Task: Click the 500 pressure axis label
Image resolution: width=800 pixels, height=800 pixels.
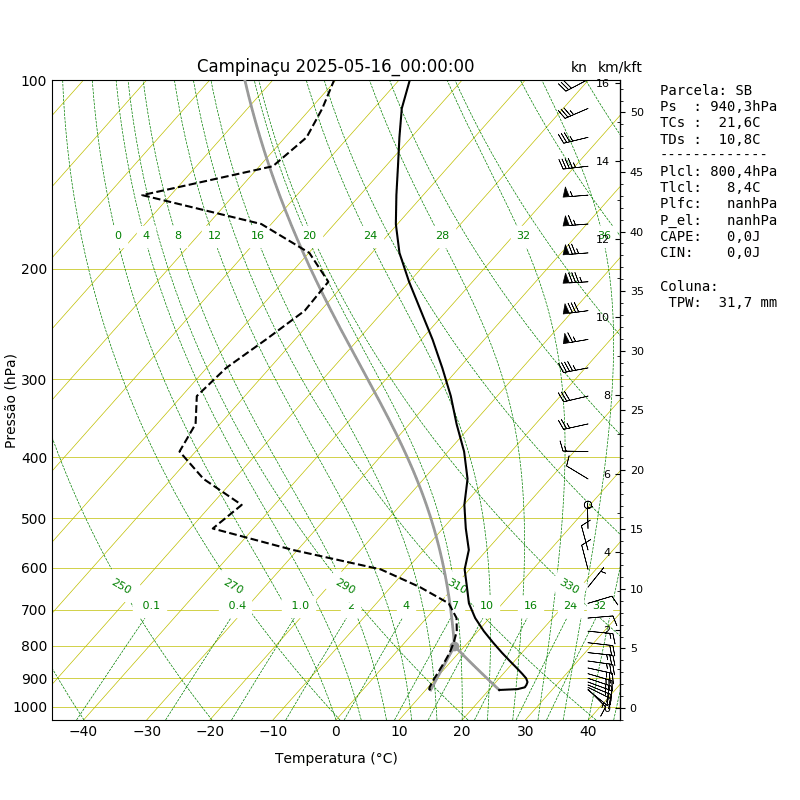Action: [34, 519]
